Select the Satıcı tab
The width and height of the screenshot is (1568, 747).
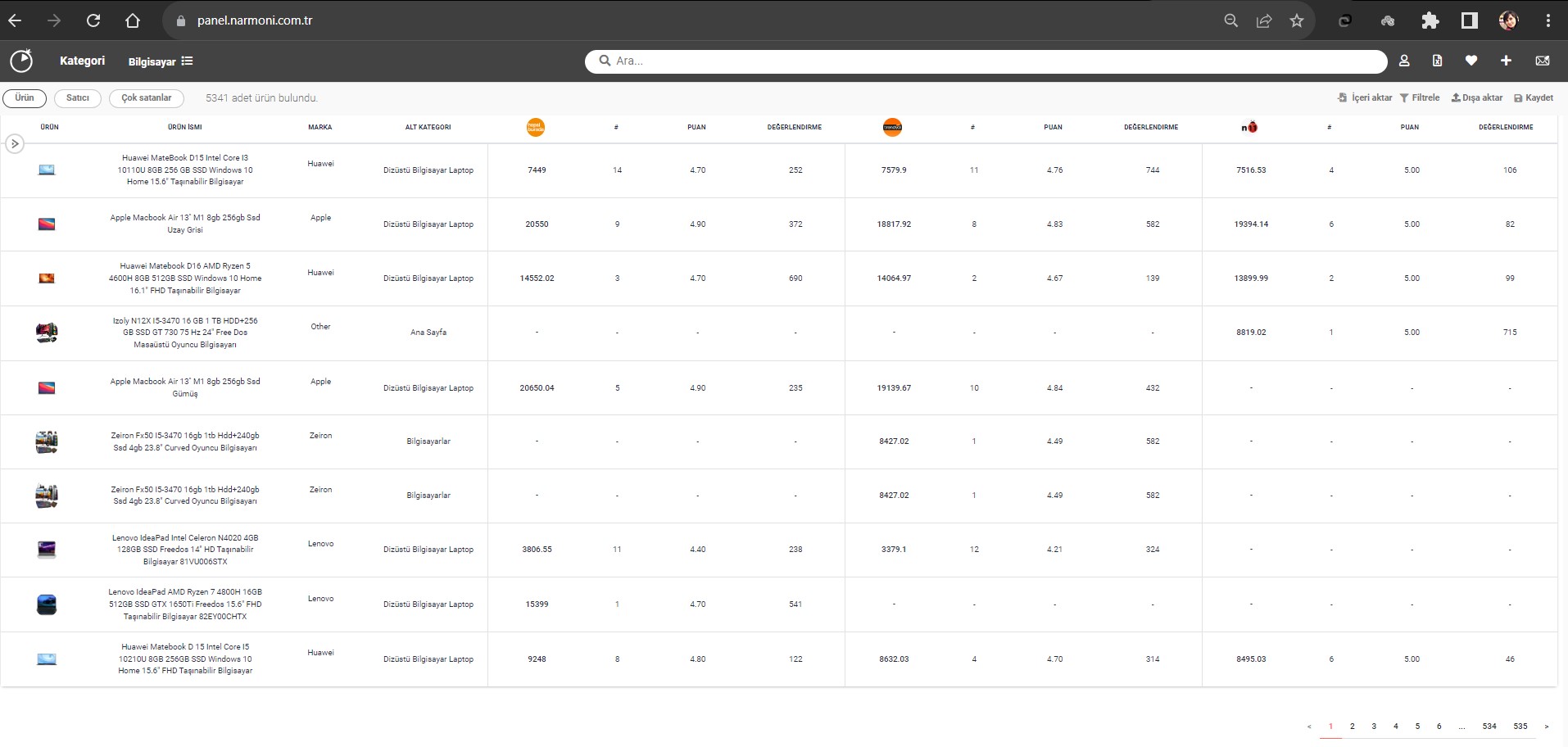[78, 98]
